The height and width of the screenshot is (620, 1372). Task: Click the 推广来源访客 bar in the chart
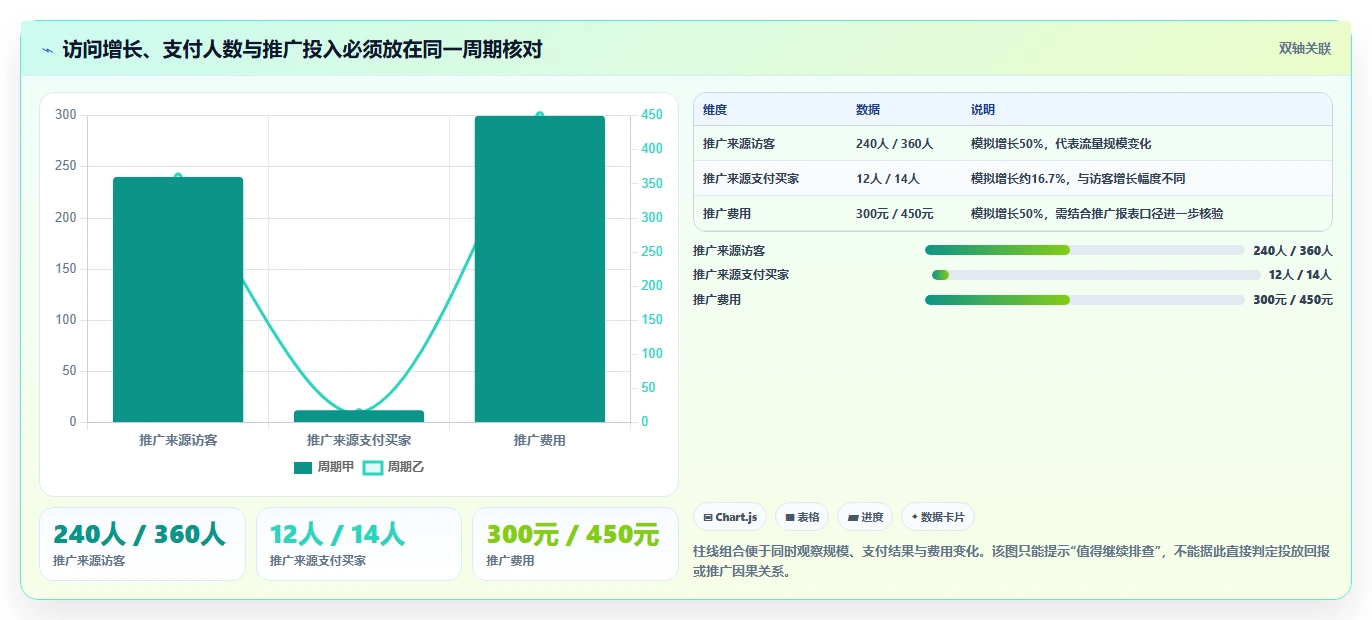(178, 300)
